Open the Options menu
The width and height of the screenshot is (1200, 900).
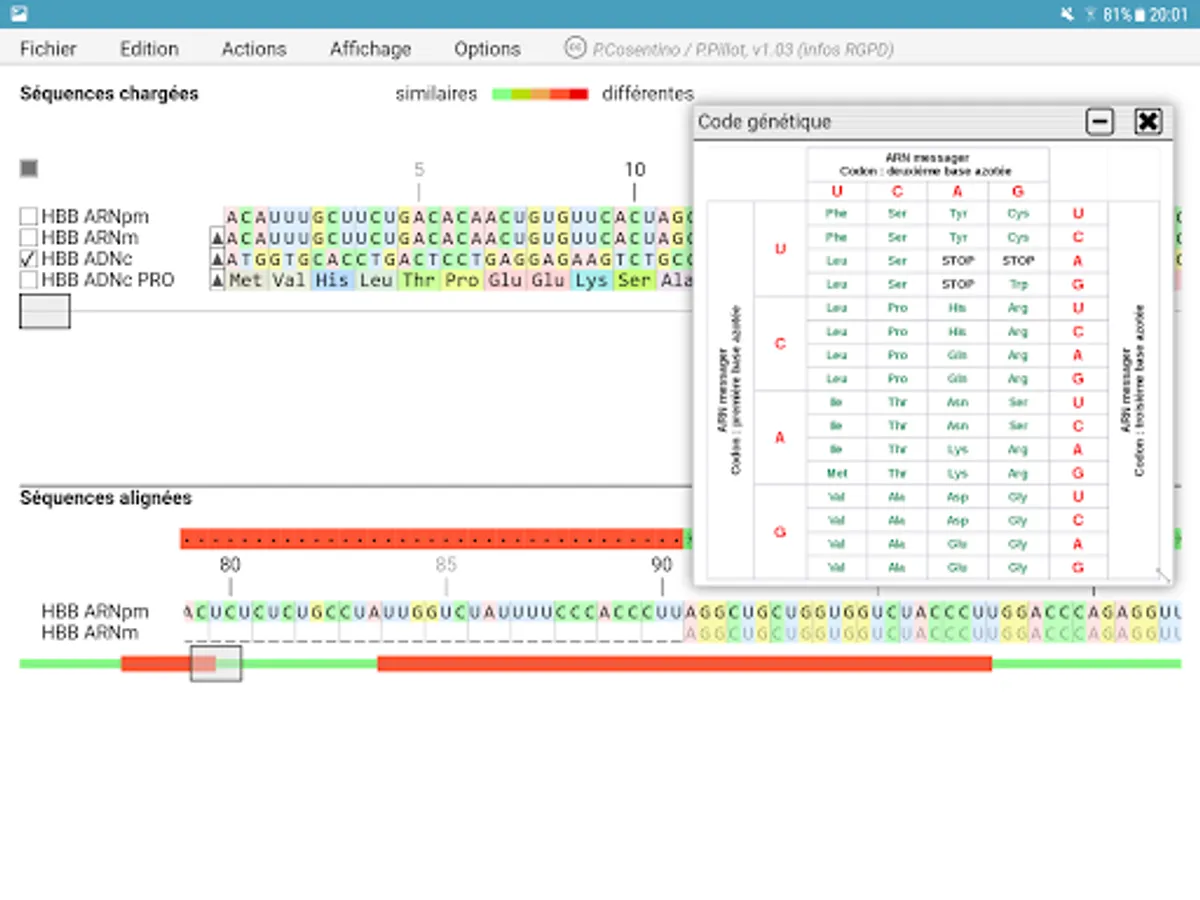[487, 49]
